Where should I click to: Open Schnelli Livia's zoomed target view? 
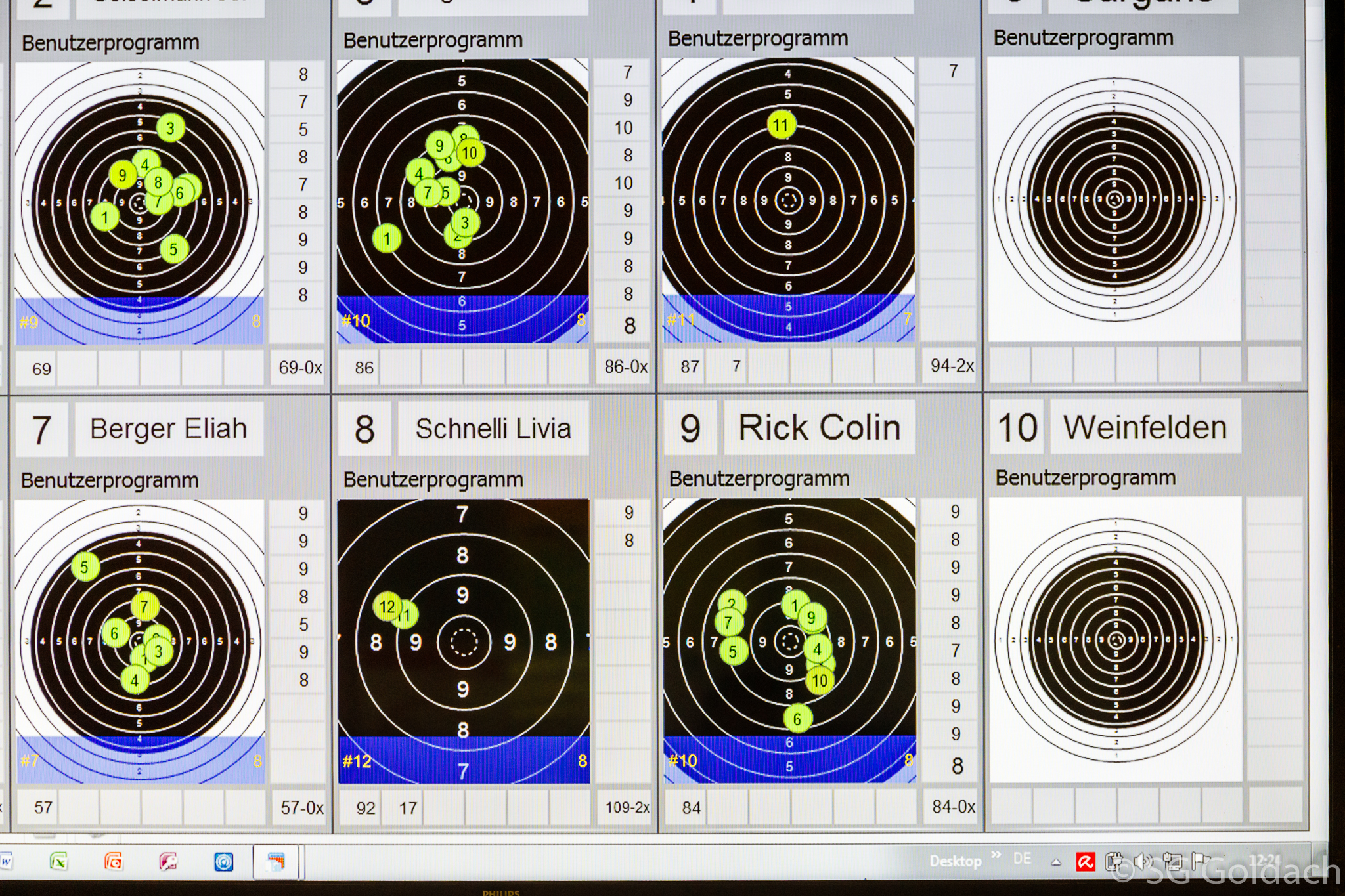click(464, 641)
